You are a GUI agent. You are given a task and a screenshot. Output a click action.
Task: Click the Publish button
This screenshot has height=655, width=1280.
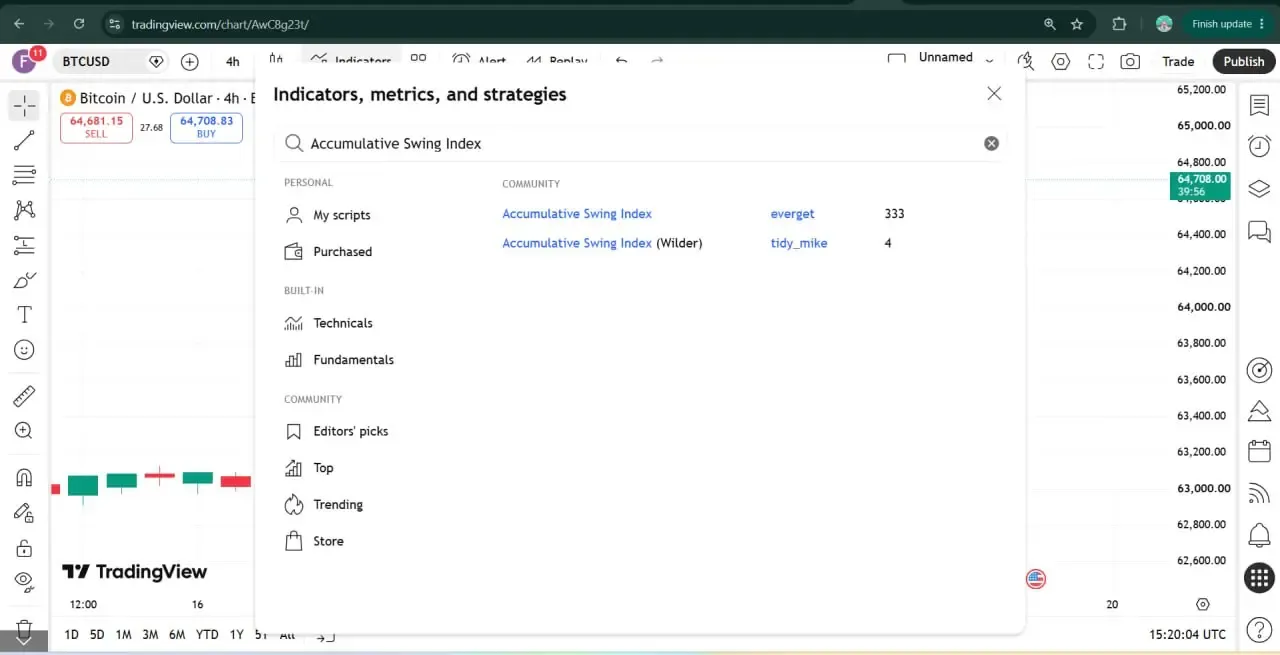click(x=1244, y=62)
